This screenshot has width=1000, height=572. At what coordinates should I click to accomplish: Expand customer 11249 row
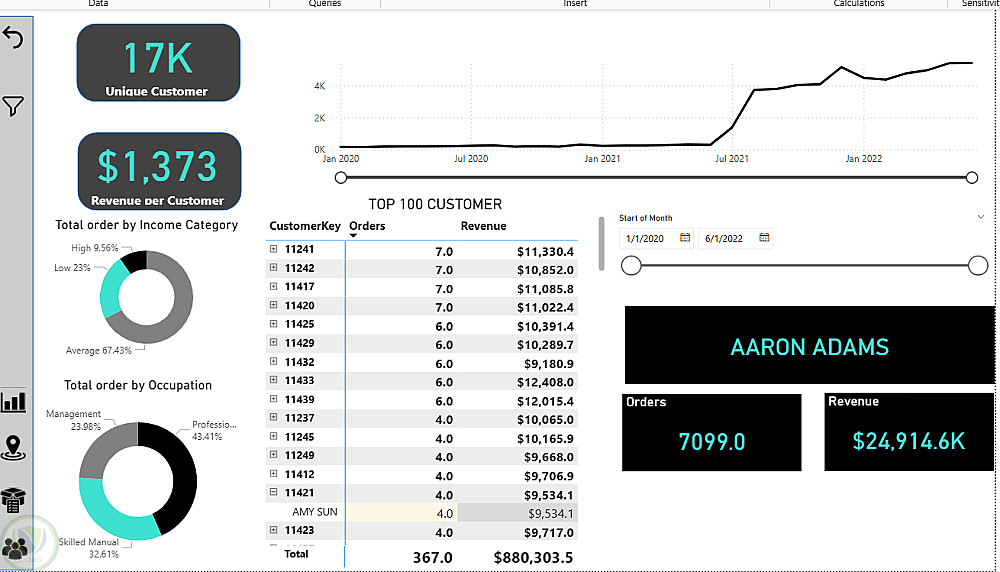point(274,455)
